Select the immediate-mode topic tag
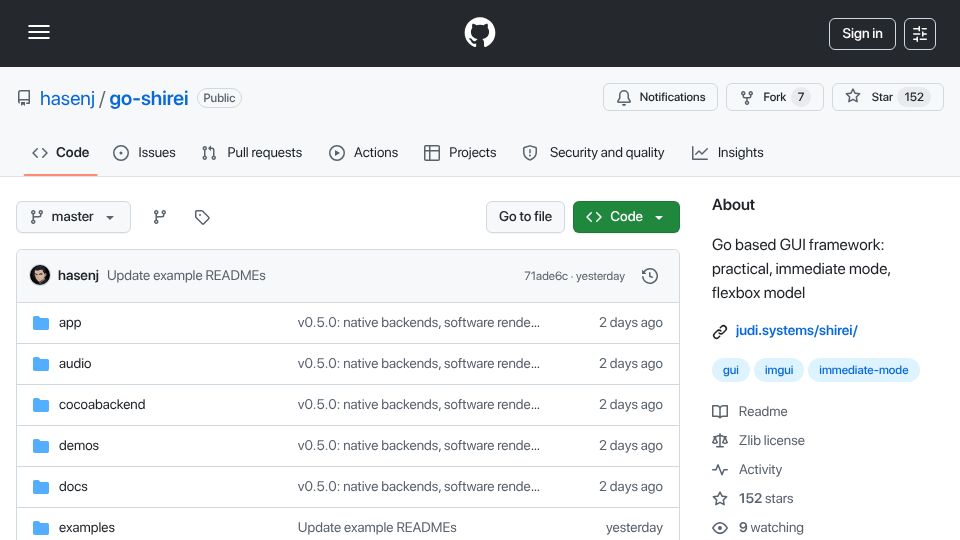This screenshot has height=540, width=960. point(863,370)
